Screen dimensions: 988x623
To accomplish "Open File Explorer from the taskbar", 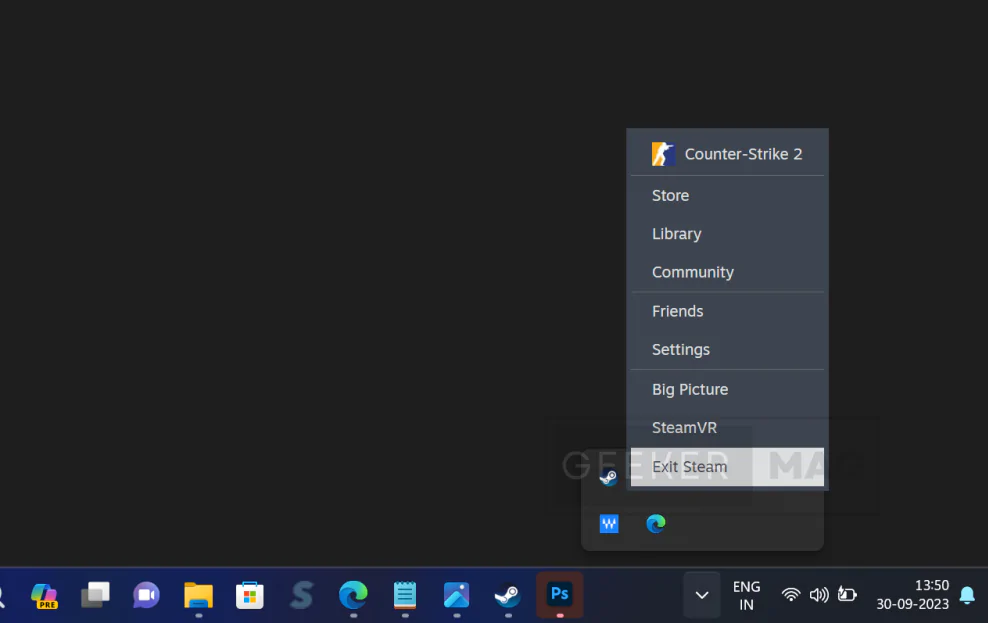I will 198,595.
